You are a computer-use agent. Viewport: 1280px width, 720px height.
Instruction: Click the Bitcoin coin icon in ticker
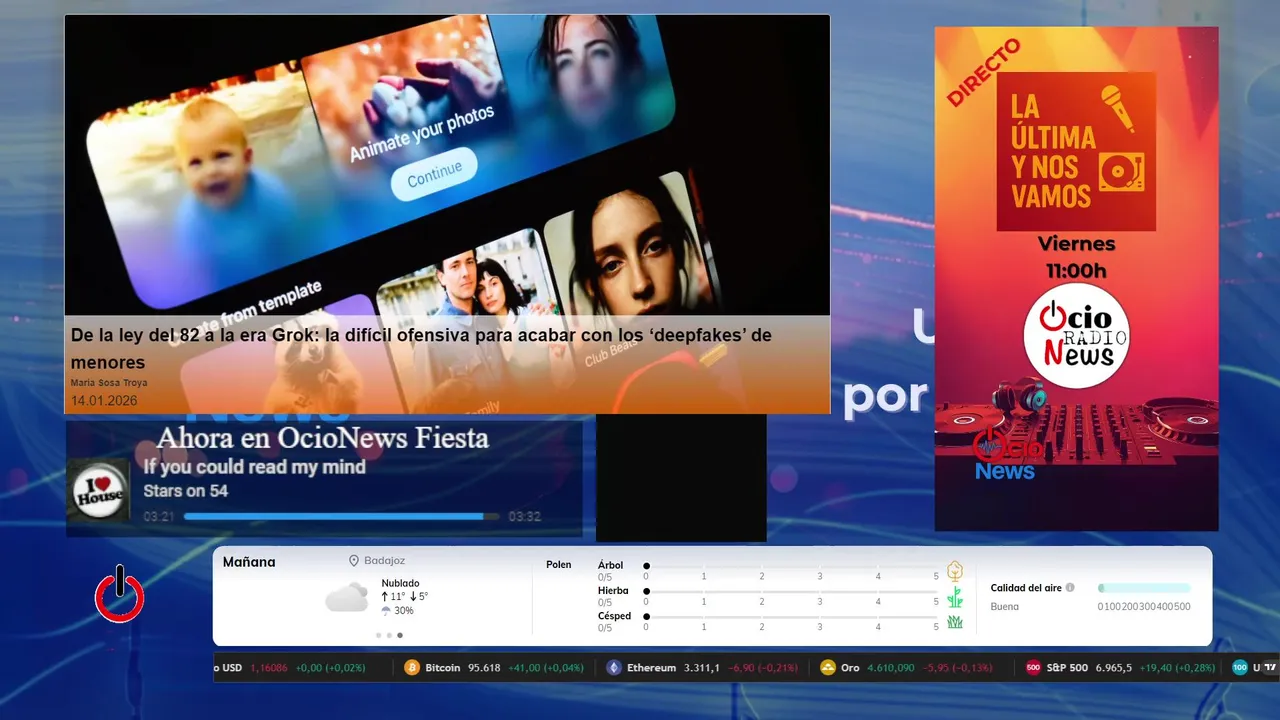[412, 667]
